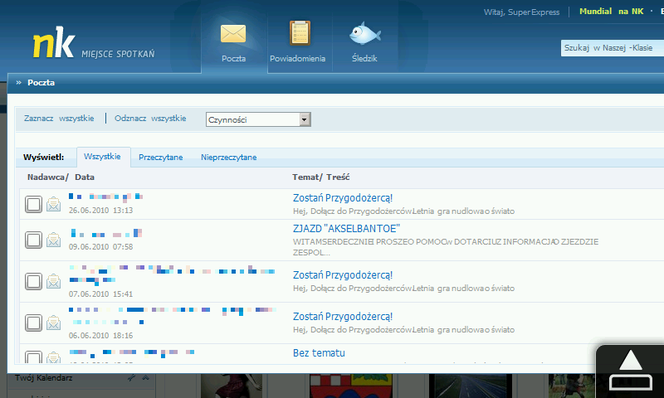Click envelope icon of 26.06.2010 13:13 message
This screenshot has width=664, height=398.
tap(53, 204)
